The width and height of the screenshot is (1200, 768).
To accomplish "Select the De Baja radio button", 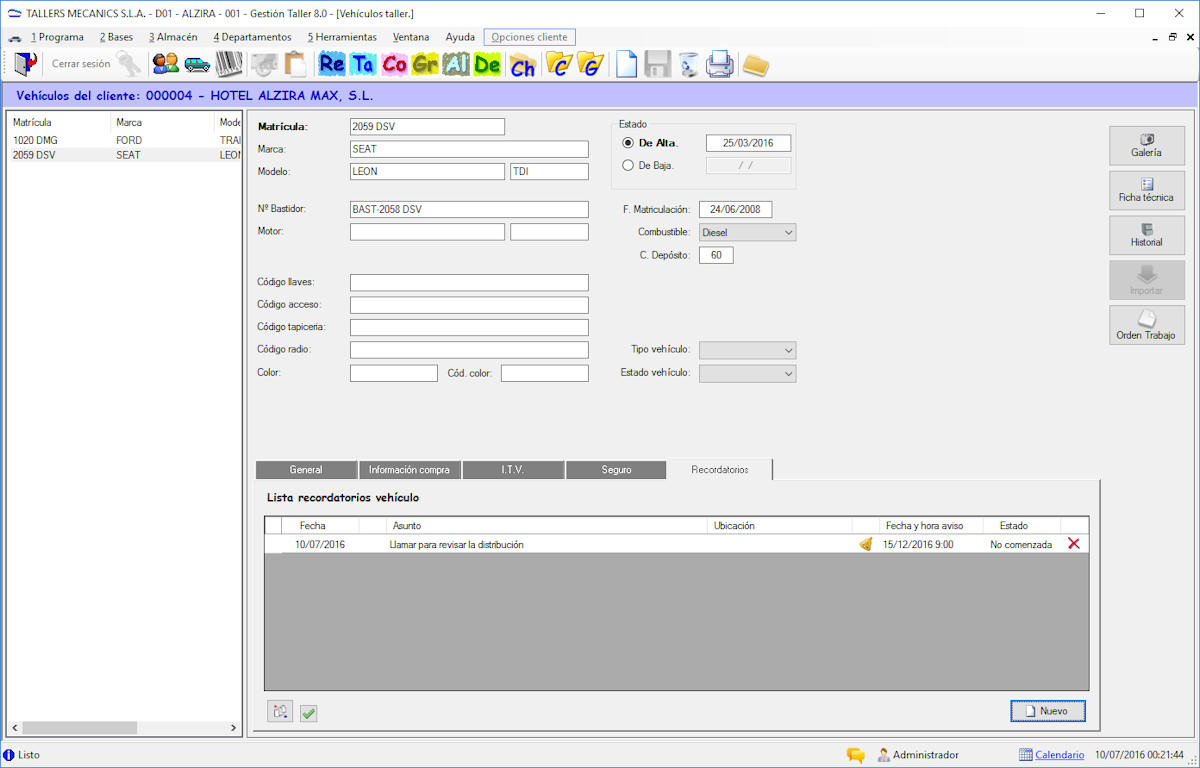I will [628, 165].
